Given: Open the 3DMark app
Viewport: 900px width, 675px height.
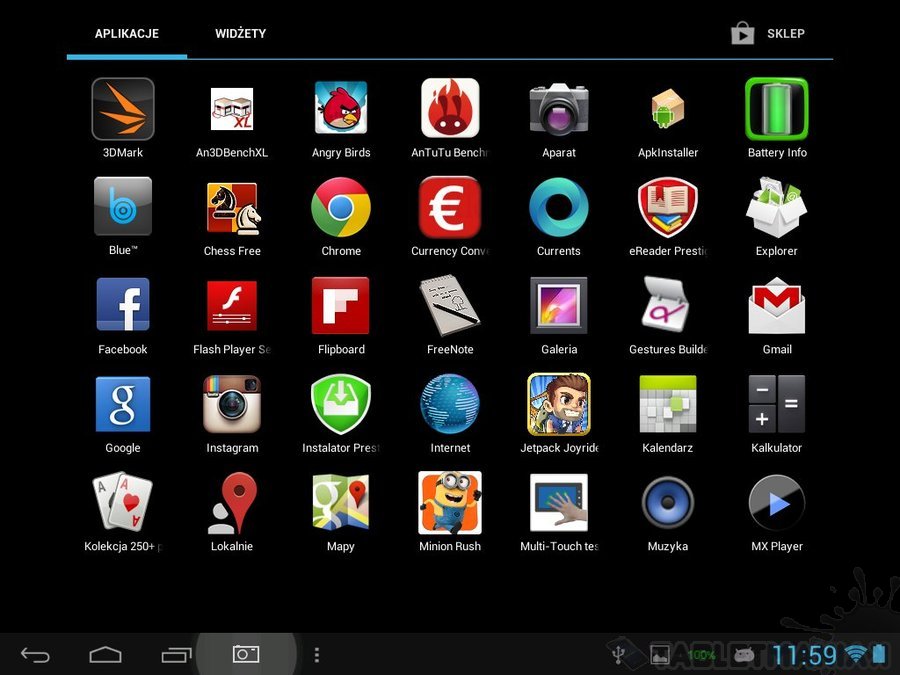Looking at the screenshot, I should (x=123, y=109).
